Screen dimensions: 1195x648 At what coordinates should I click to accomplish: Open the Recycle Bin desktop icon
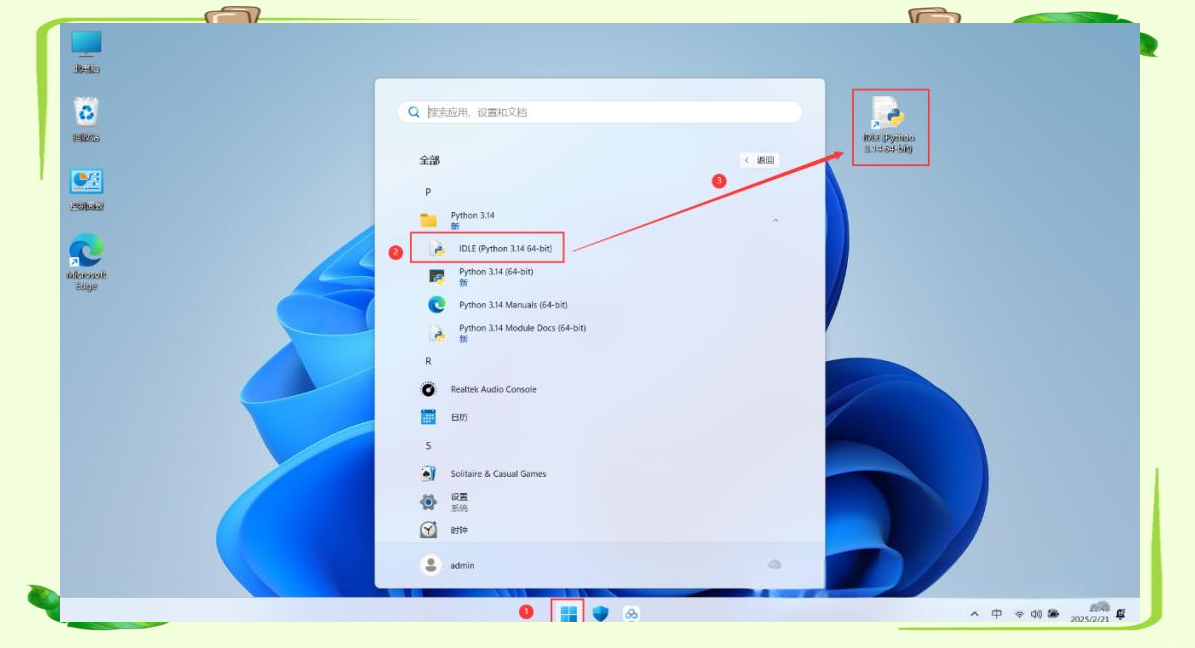(x=86, y=120)
